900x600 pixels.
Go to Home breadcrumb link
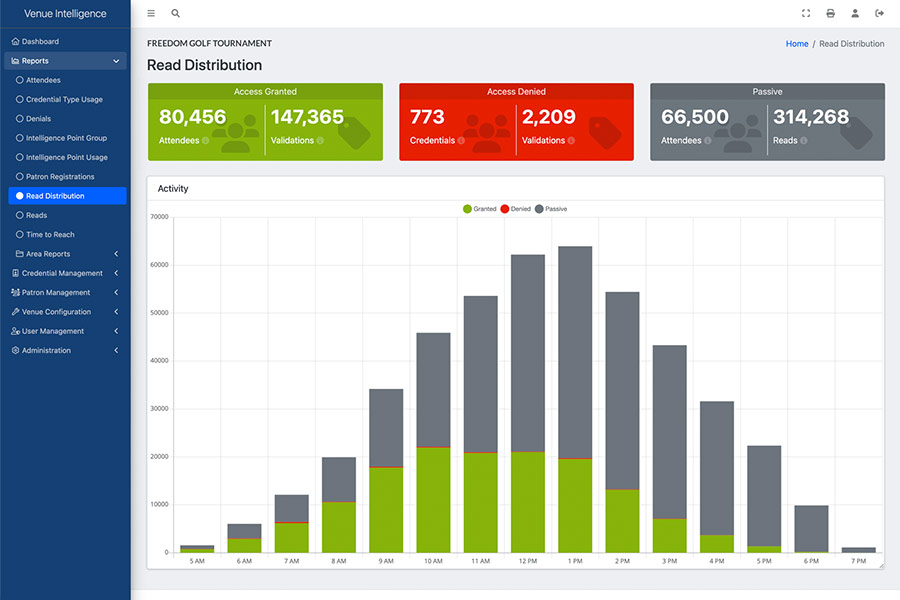tap(797, 44)
